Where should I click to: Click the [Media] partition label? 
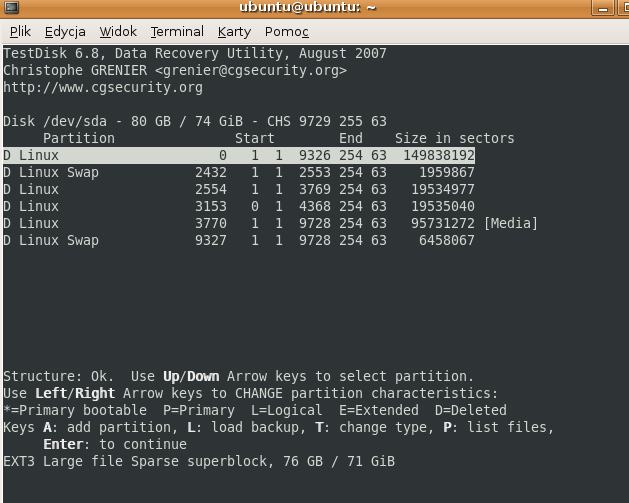click(510, 223)
